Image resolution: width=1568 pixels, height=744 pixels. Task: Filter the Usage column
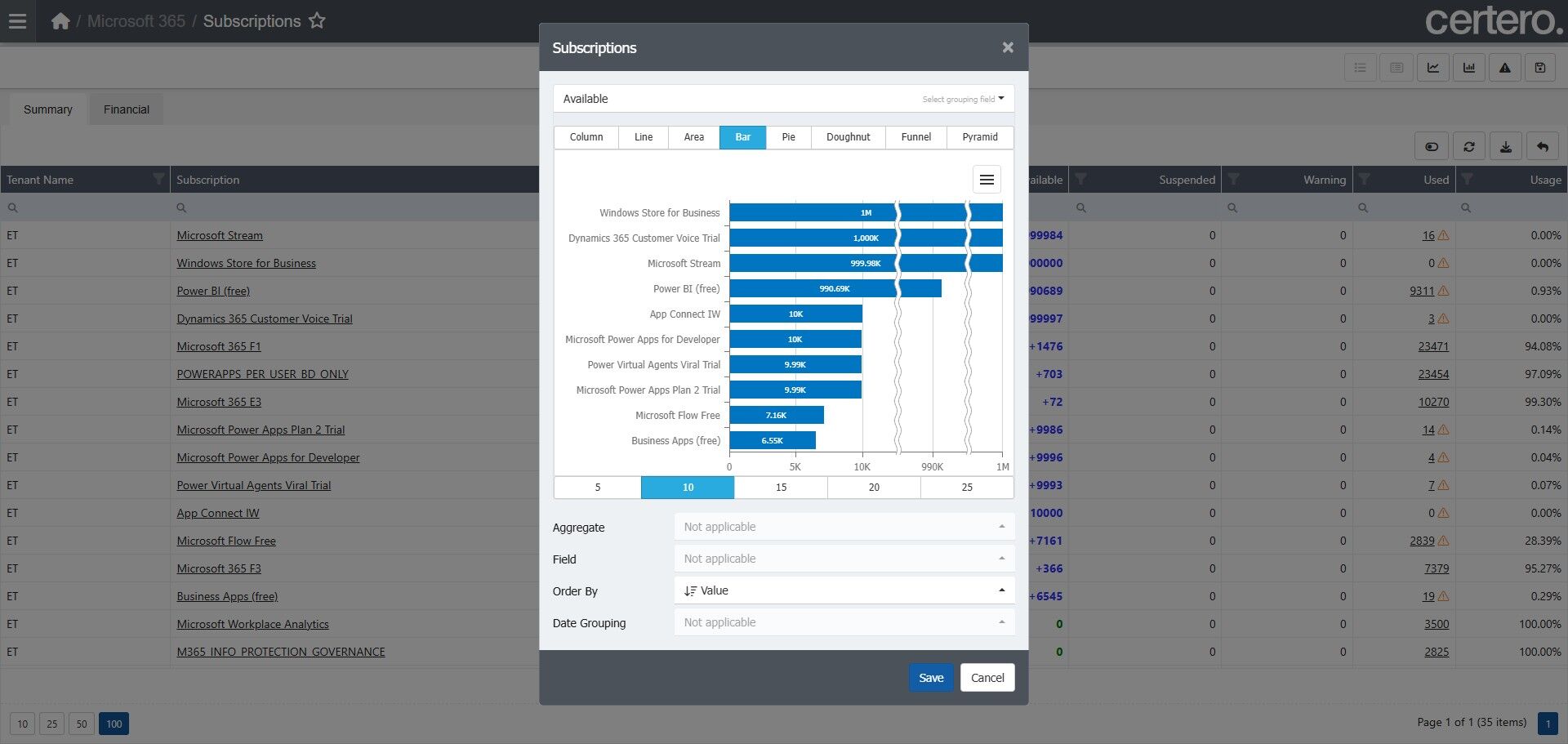click(x=1468, y=179)
